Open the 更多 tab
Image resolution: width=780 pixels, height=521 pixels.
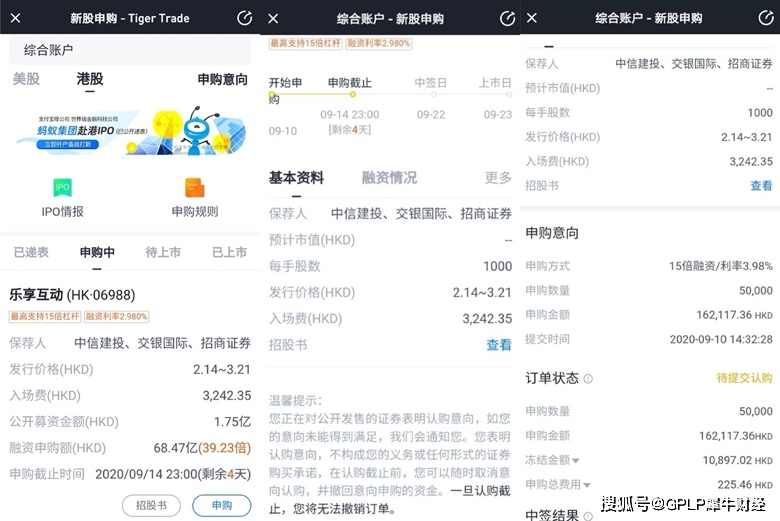pyautogui.click(x=498, y=178)
